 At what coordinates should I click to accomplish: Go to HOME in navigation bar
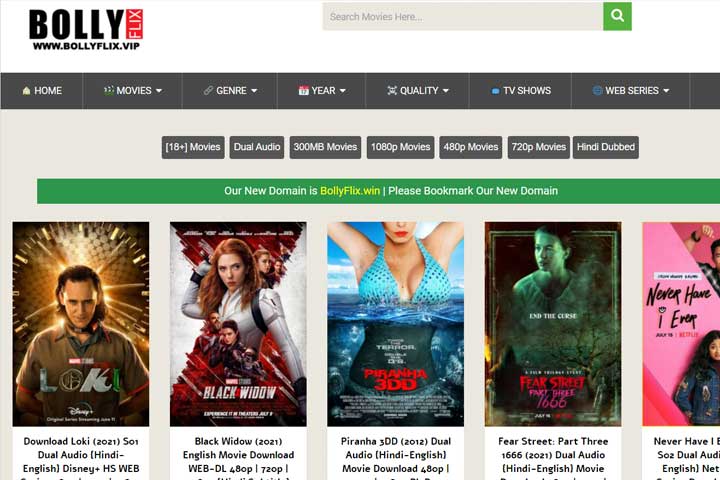[x=42, y=90]
